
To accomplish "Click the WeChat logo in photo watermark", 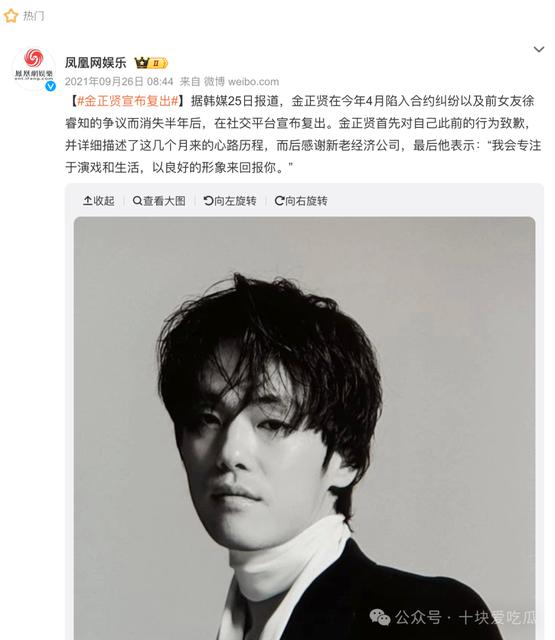I will point(380,617).
